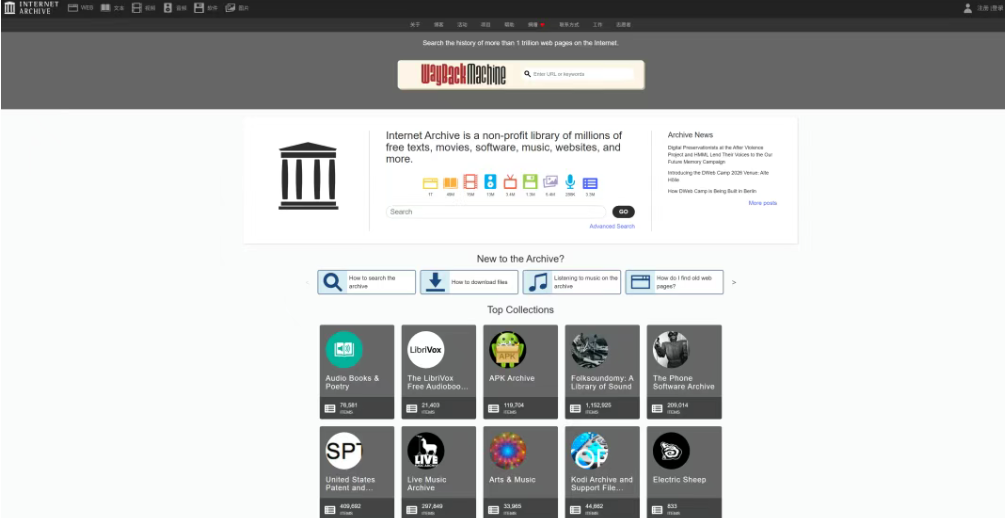Open news post 'How DWeb Camp is Being Built in Berlin'
The height and width of the screenshot is (518, 1005).
click(711, 191)
